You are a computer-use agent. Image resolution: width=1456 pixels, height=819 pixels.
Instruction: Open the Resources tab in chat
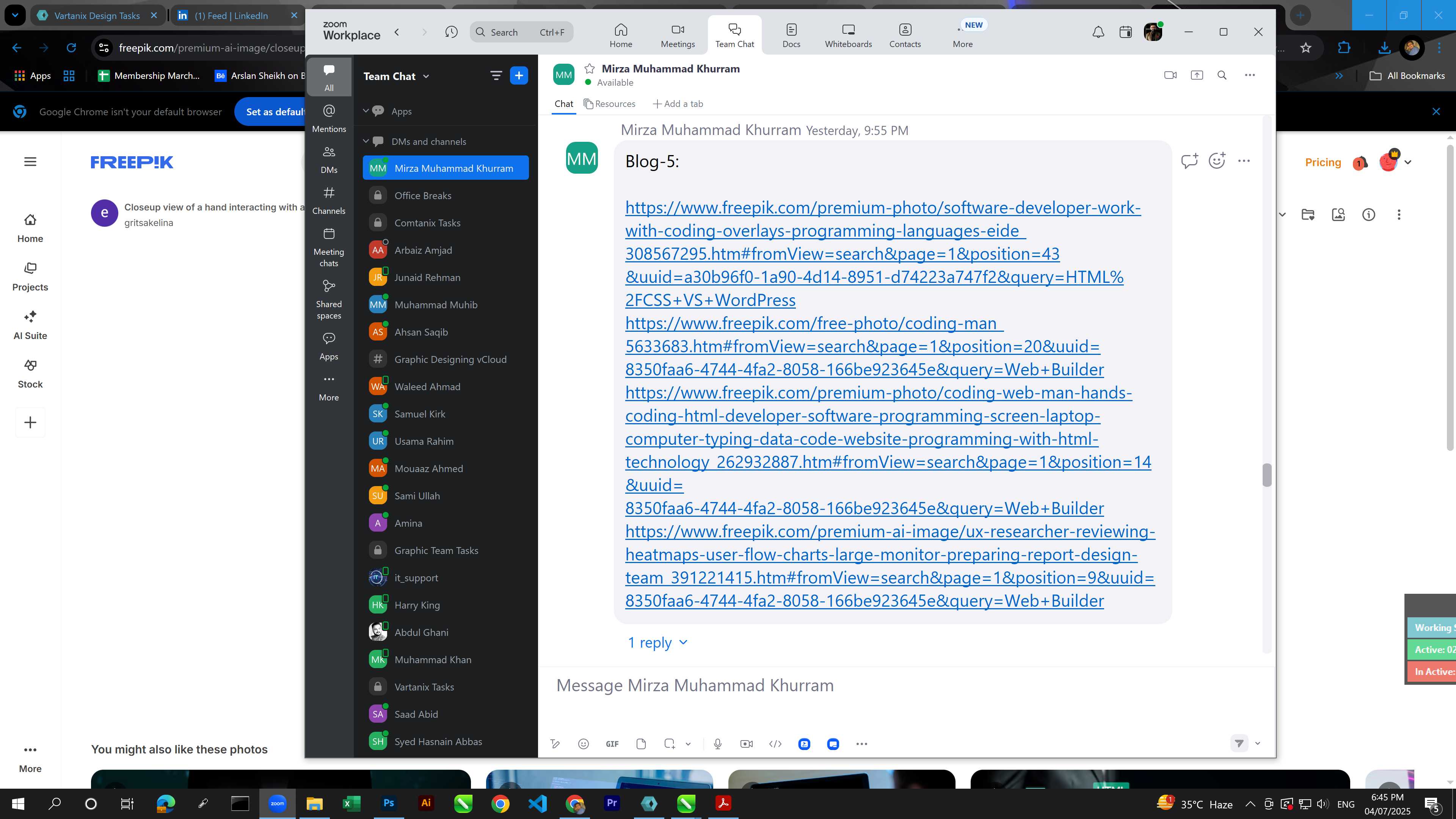(x=609, y=104)
